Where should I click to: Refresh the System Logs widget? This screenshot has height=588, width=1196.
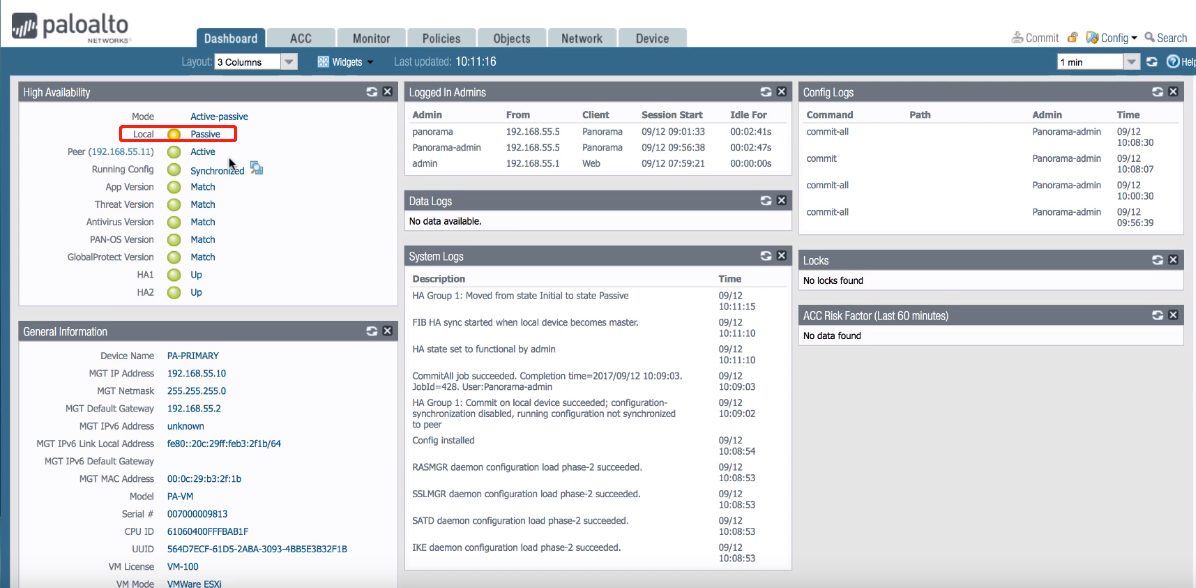tap(766, 257)
